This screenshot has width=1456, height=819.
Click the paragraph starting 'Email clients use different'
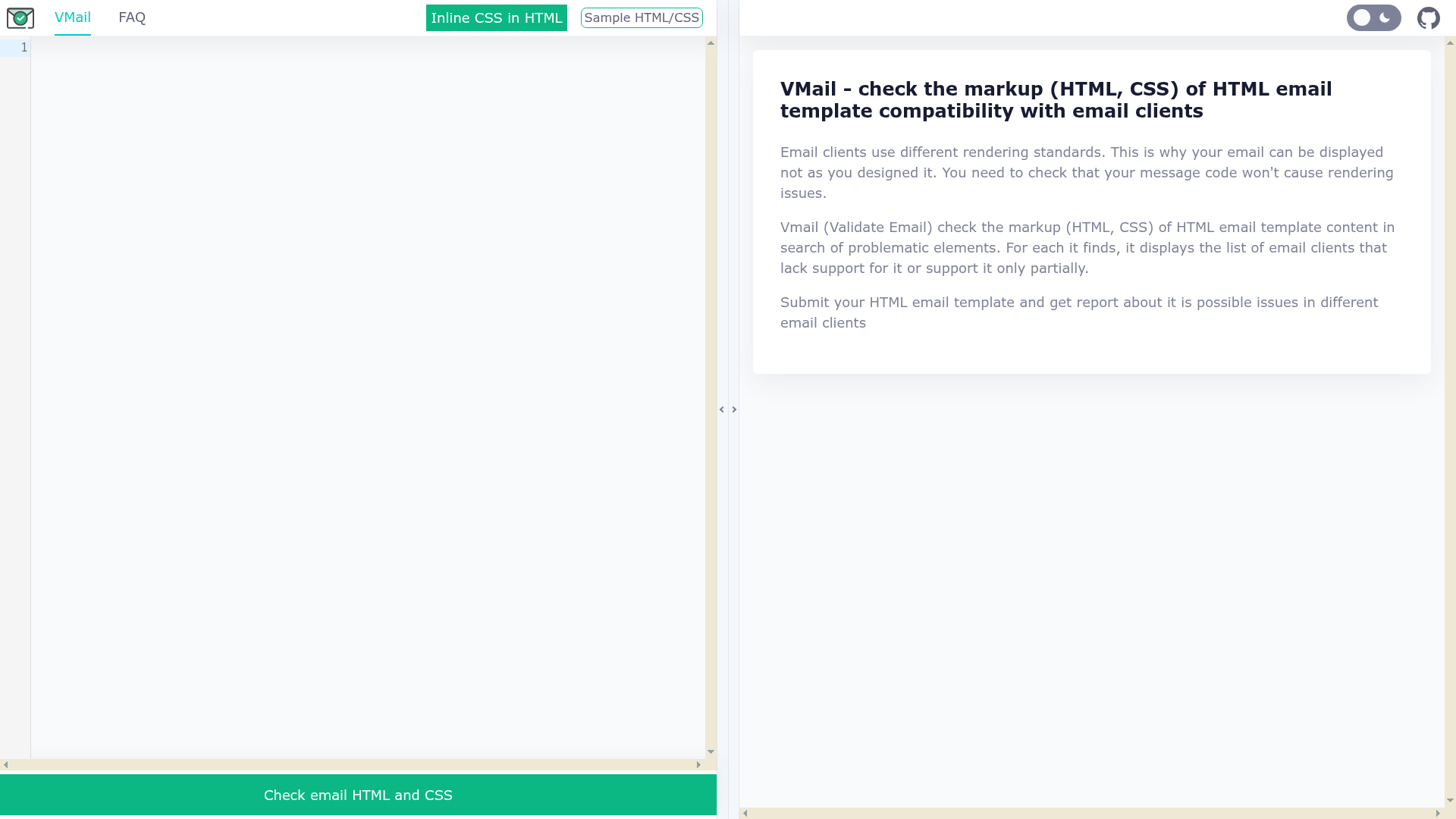coord(1087,173)
